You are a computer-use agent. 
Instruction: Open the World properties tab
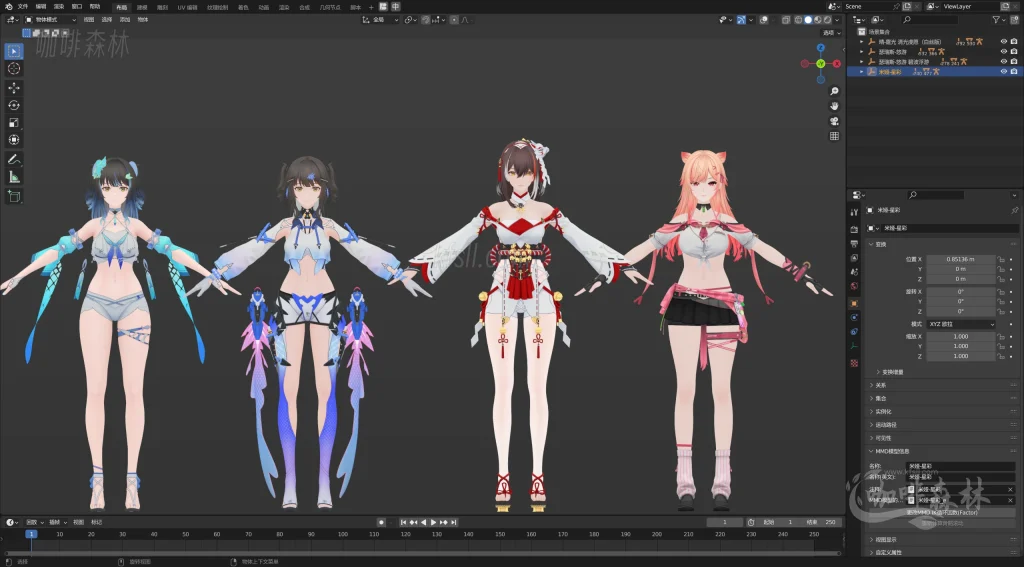(x=854, y=286)
